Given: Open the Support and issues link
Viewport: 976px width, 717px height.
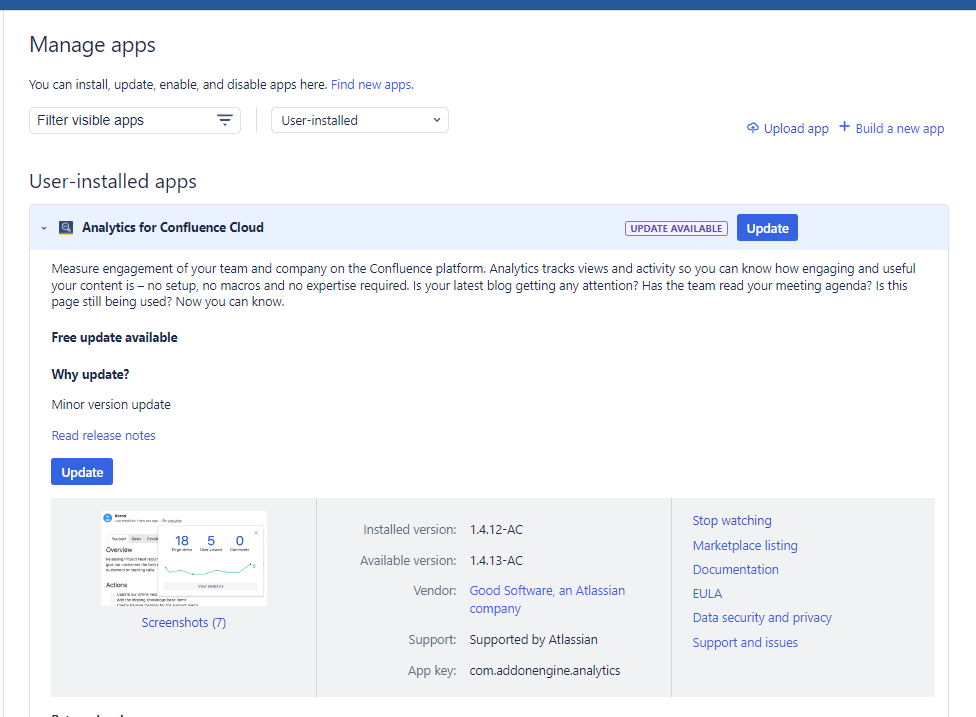Looking at the screenshot, I should pyautogui.click(x=745, y=642).
